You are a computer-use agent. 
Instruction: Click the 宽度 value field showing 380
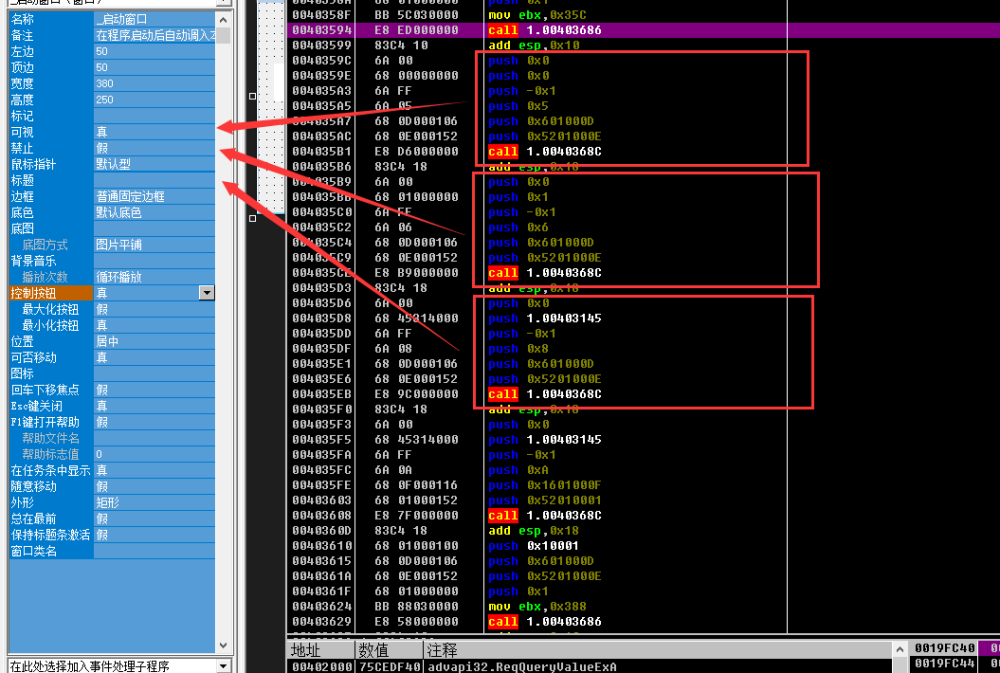point(150,84)
